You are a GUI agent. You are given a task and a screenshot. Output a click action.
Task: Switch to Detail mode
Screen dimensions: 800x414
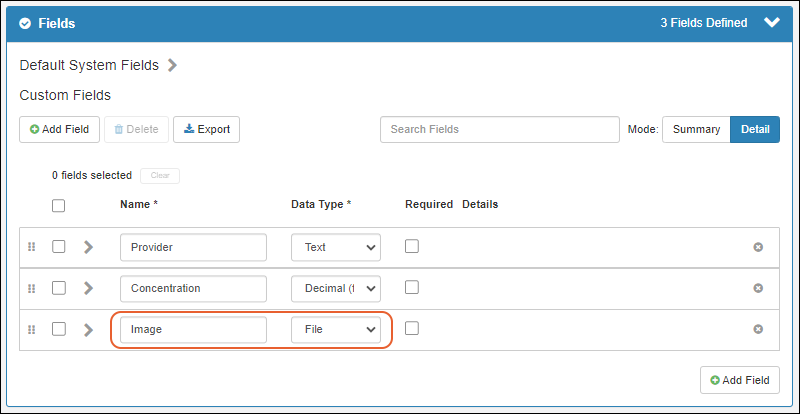[x=755, y=129]
